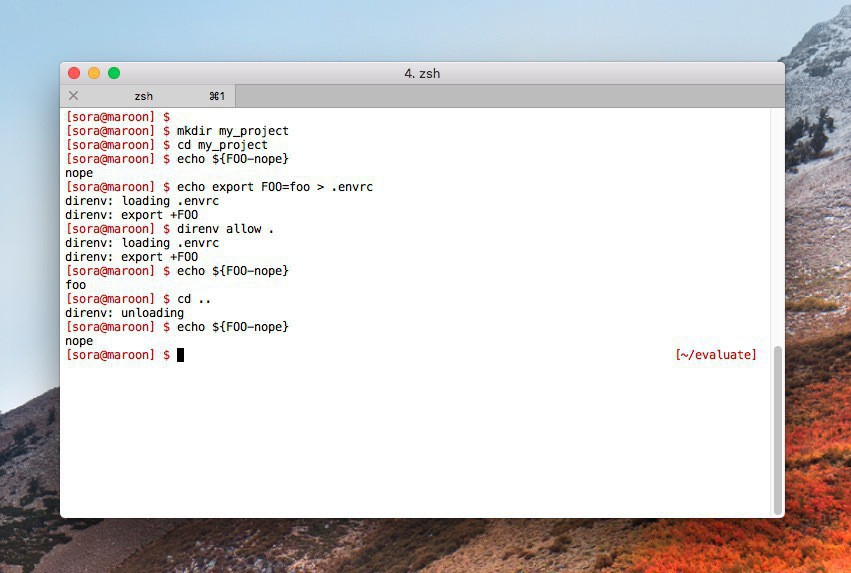Maximize the window with the green button
The height and width of the screenshot is (573, 851).
(114, 73)
